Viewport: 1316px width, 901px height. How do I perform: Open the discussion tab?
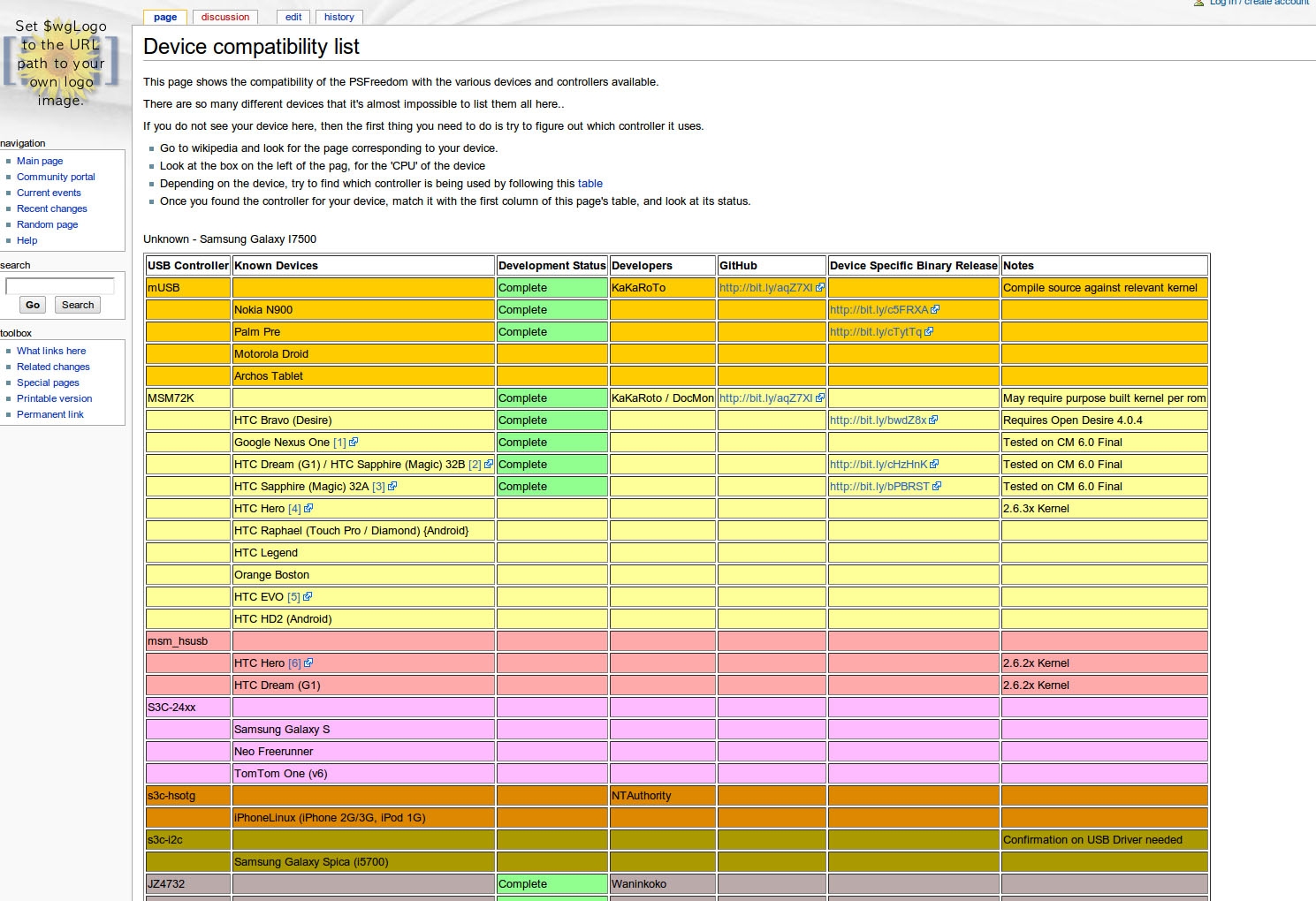225,17
